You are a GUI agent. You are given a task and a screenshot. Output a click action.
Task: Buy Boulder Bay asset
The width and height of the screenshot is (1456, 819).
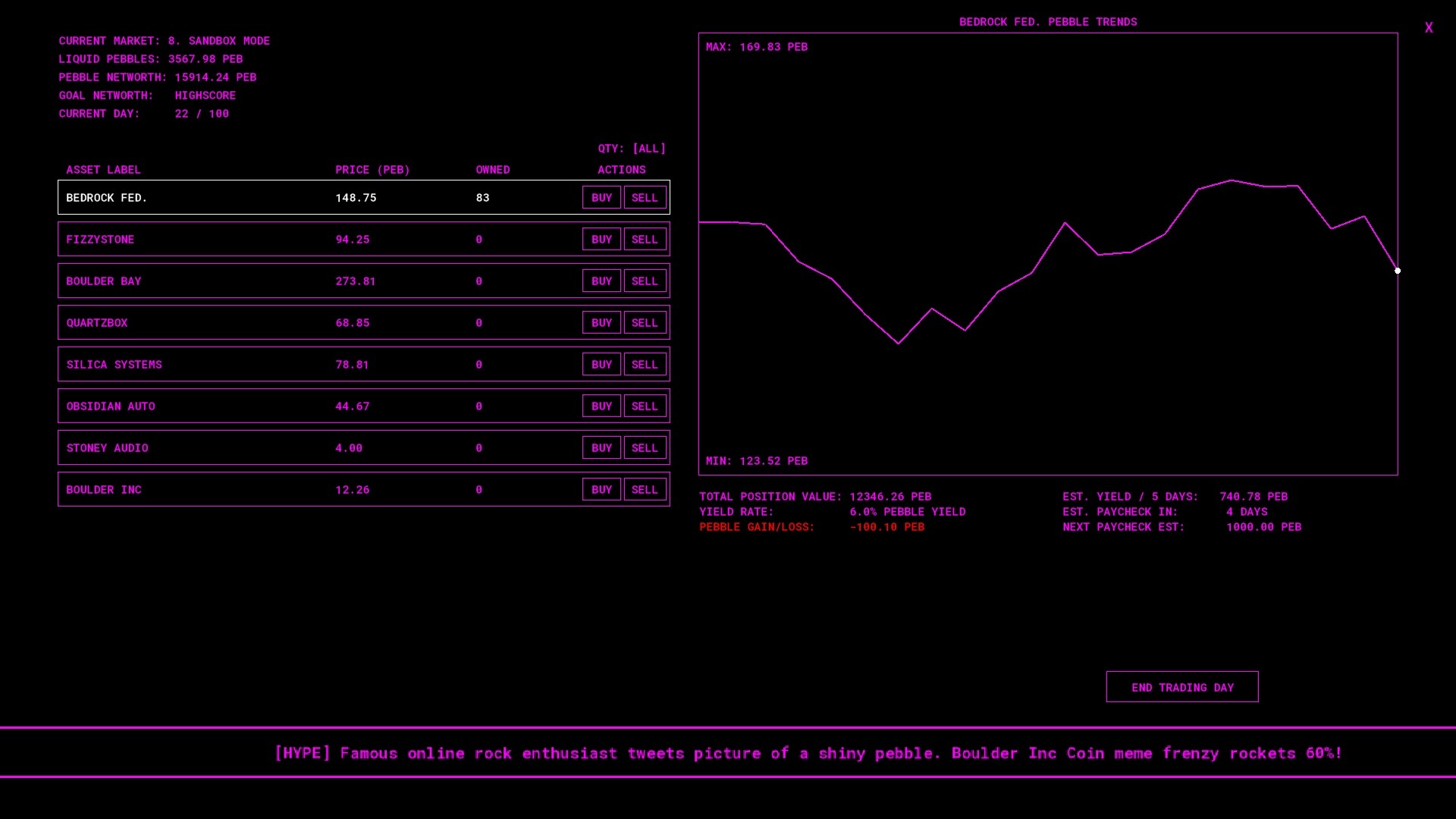click(x=601, y=281)
